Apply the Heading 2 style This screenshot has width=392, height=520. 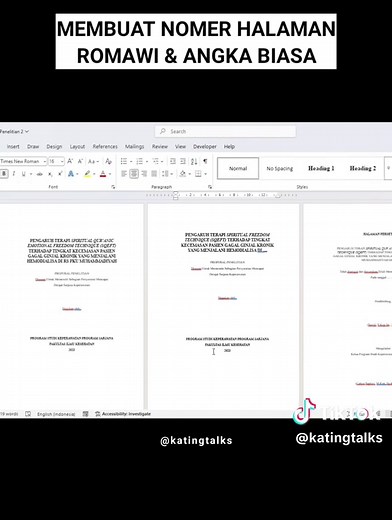363,168
